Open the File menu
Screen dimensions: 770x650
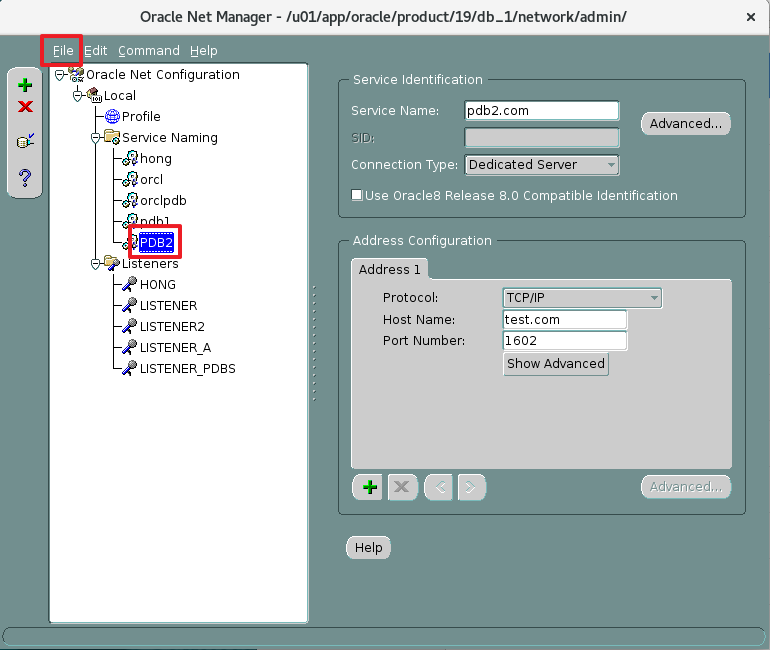tap(63, 51)
